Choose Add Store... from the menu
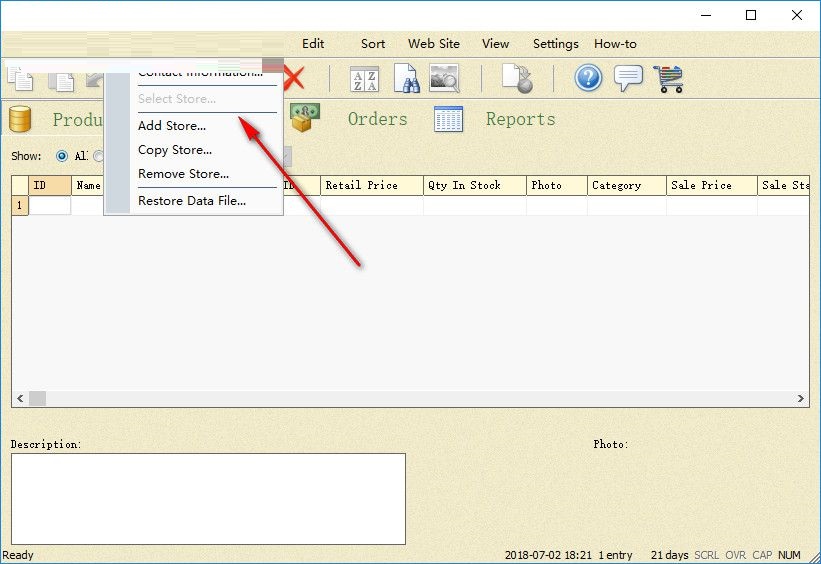The width and height of the screenshot is (821, 564). pos(172,126)
